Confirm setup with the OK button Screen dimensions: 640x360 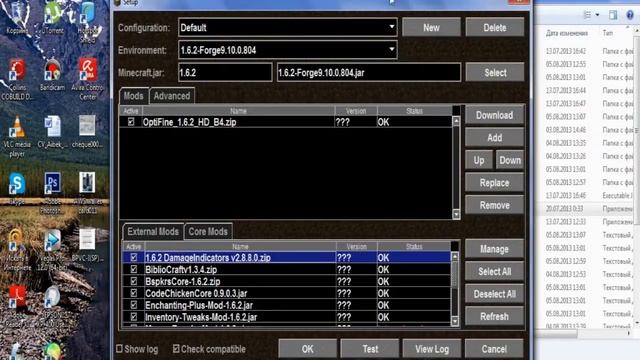308,349
